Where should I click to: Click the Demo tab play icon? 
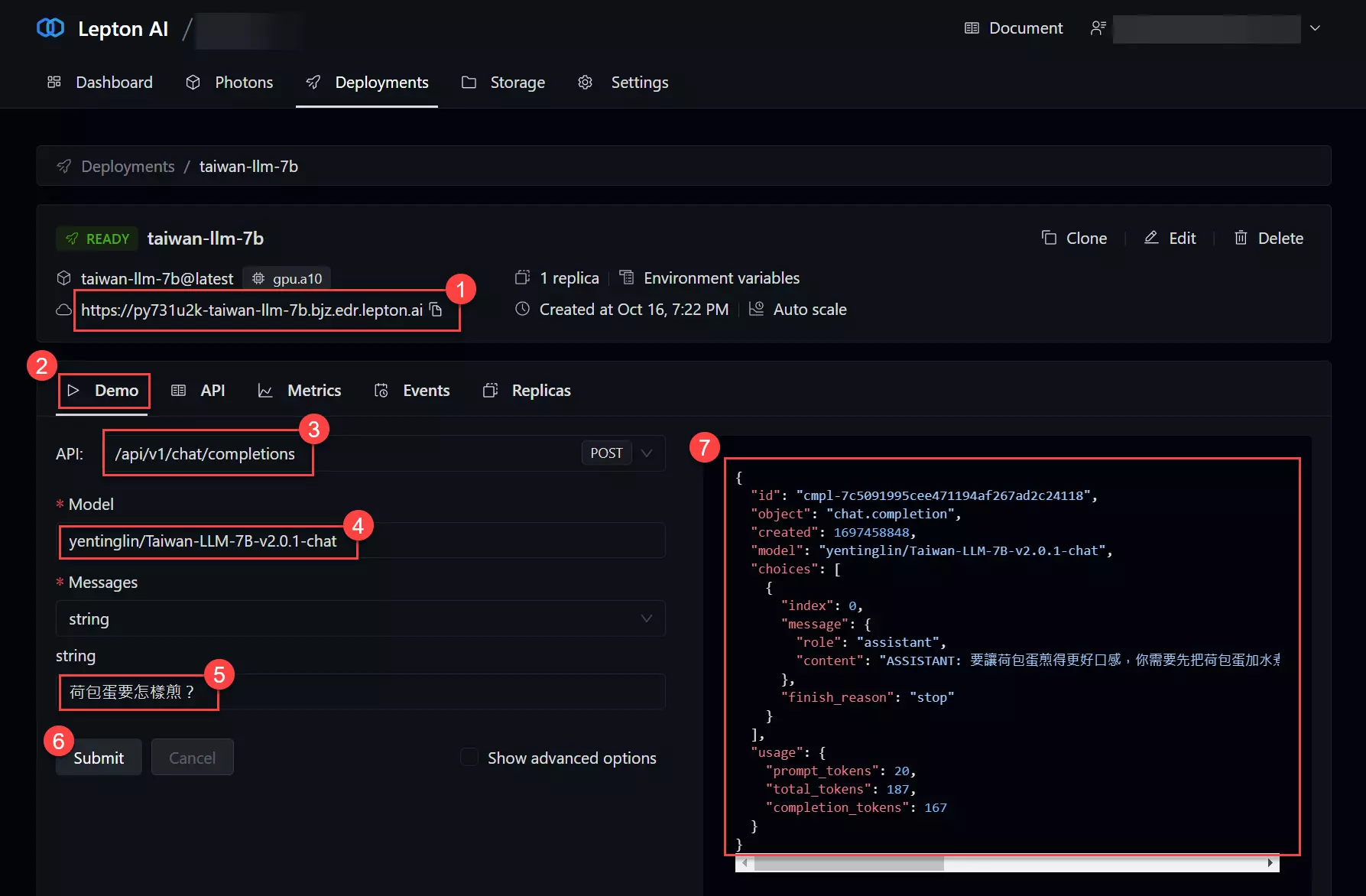point(73,390)
